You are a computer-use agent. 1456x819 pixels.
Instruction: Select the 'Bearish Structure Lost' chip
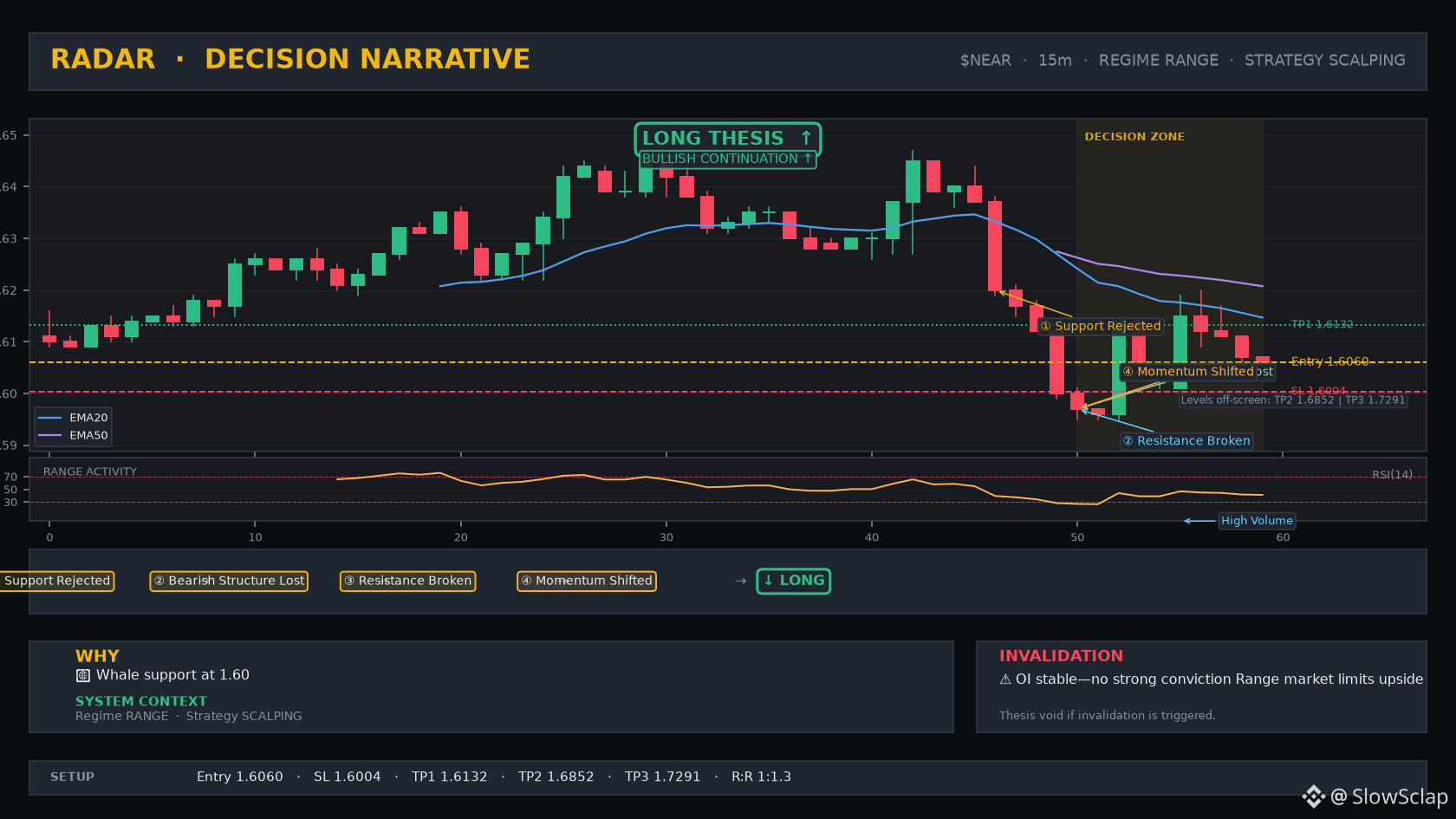[x=229, y=581]
